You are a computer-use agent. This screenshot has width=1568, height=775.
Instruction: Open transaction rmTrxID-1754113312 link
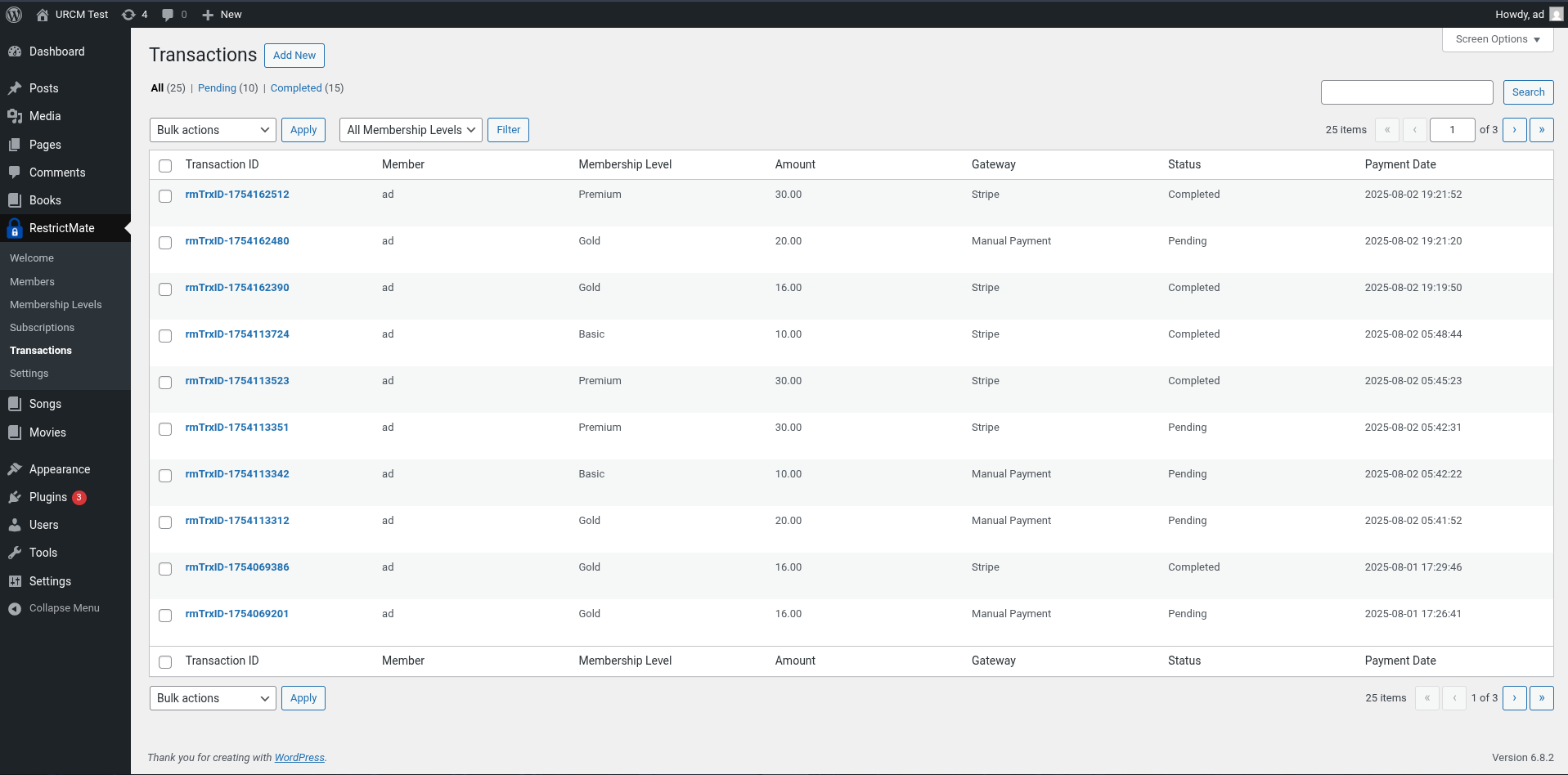(237, 521)
